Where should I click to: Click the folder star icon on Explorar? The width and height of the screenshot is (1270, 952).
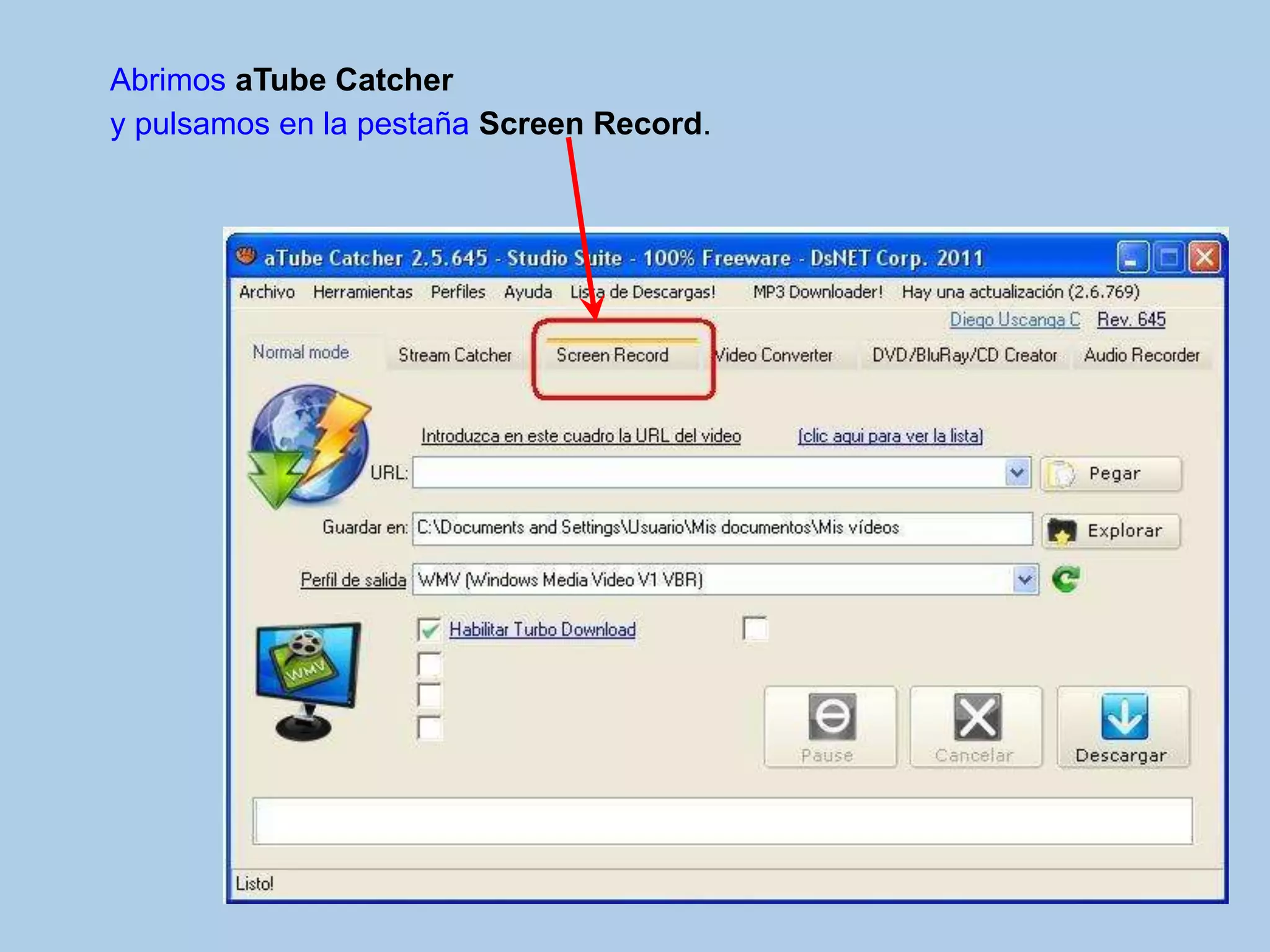[1061, 531]
